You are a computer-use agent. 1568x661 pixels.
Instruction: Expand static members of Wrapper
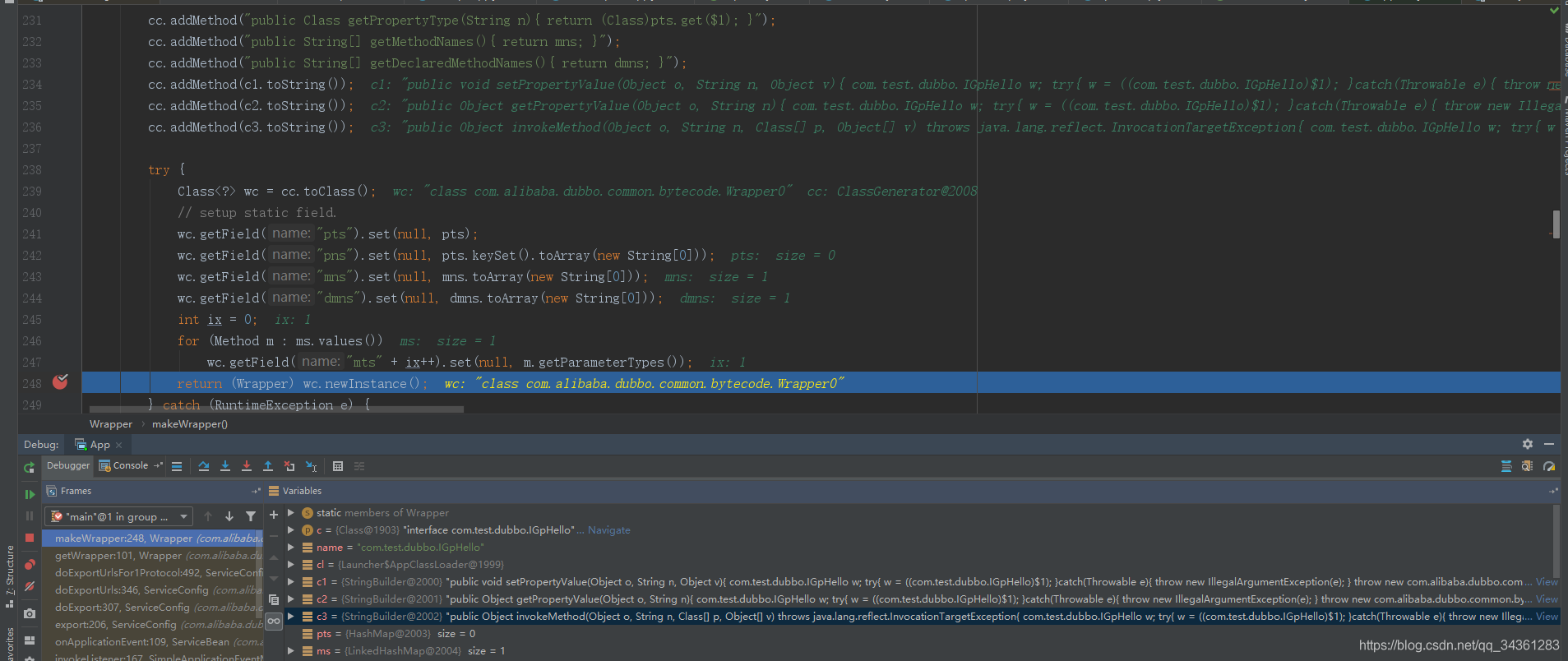[290, 512]
